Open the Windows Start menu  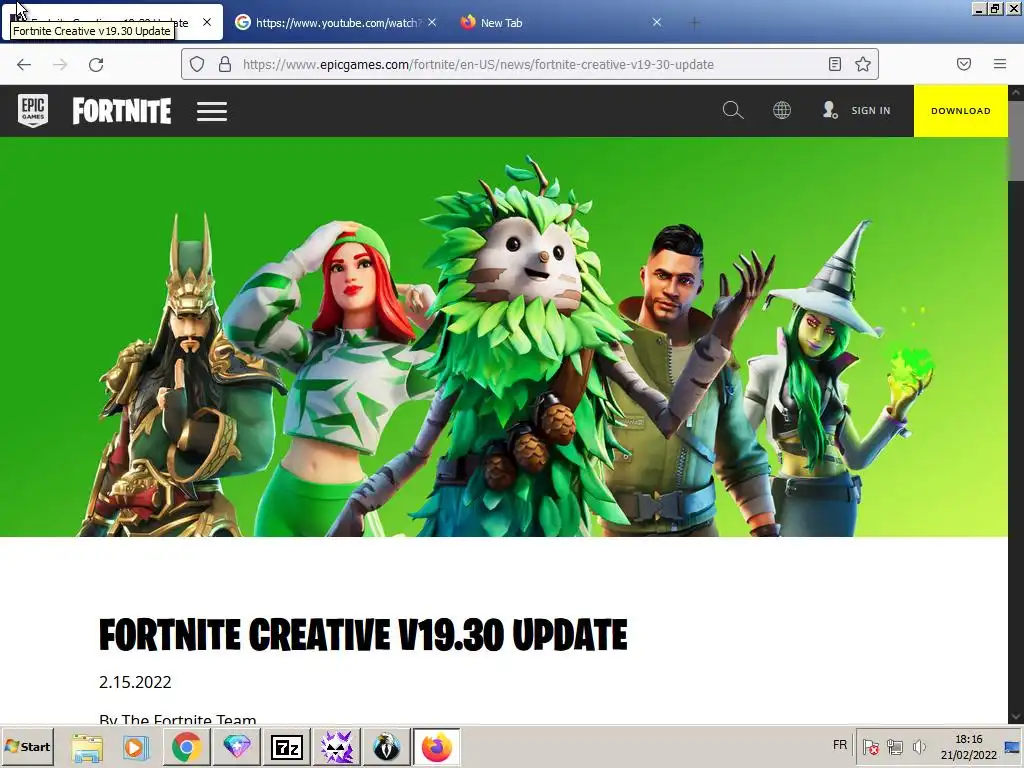click(28, 746)
